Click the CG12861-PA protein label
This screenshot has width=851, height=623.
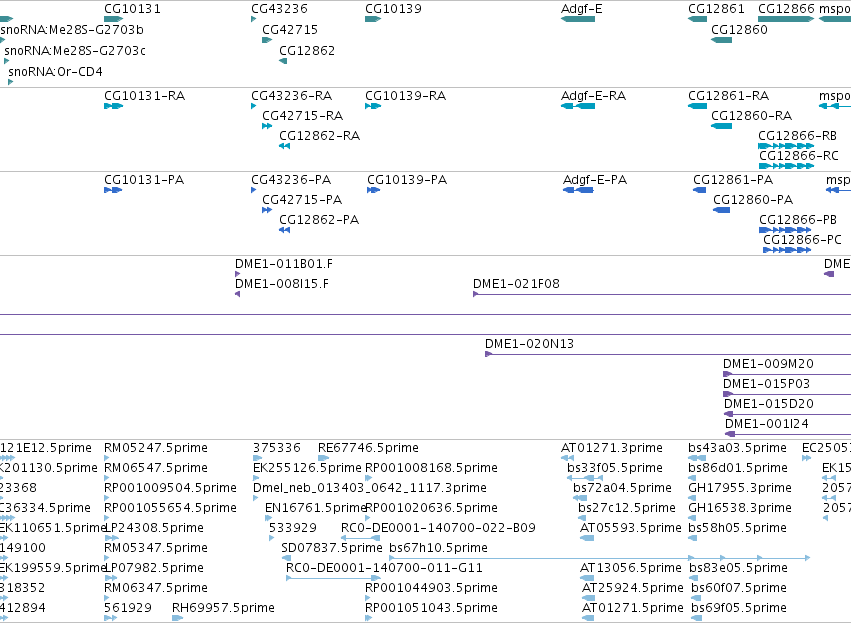coord(733,180)
